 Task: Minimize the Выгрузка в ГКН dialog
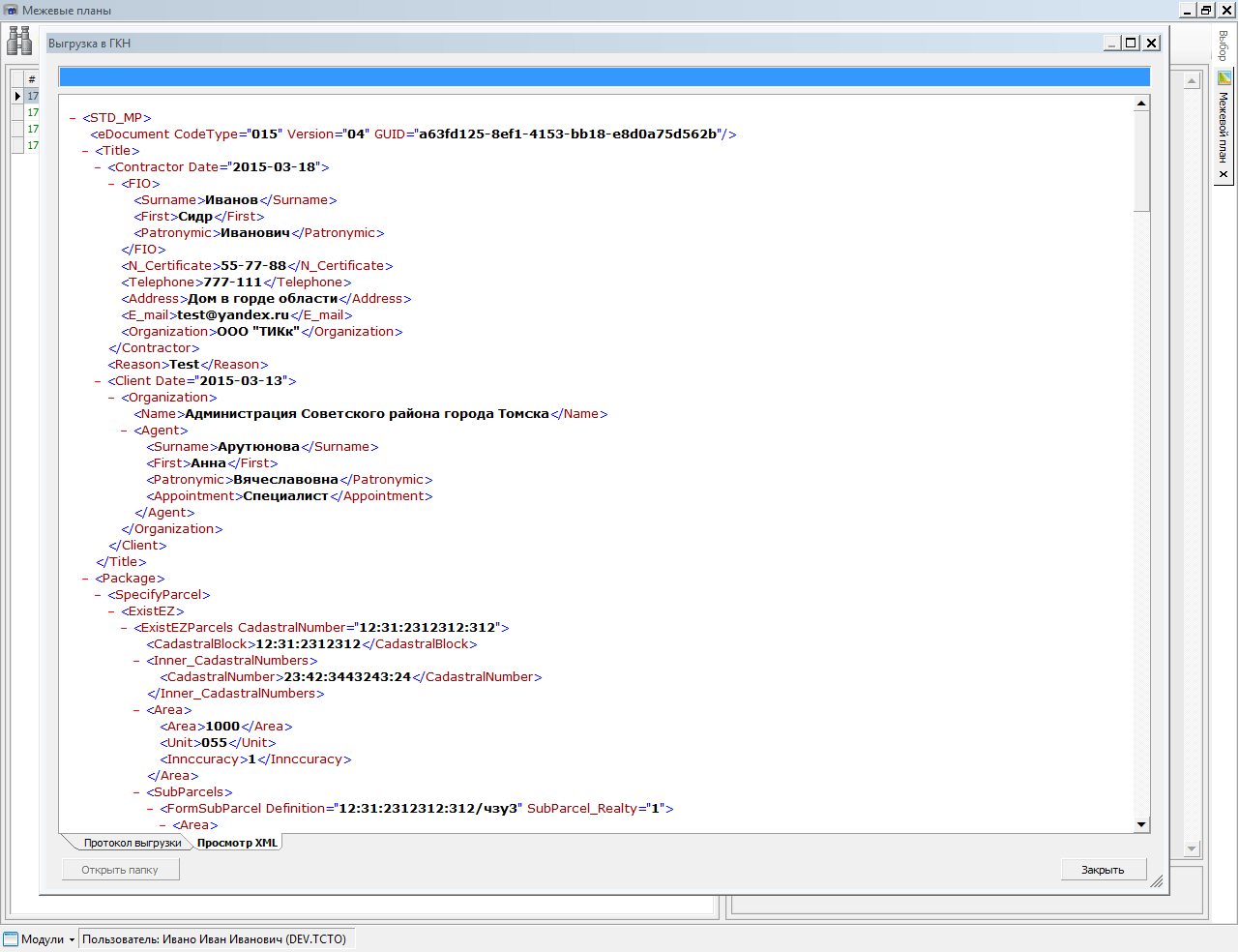click(x=1112, y=43)
